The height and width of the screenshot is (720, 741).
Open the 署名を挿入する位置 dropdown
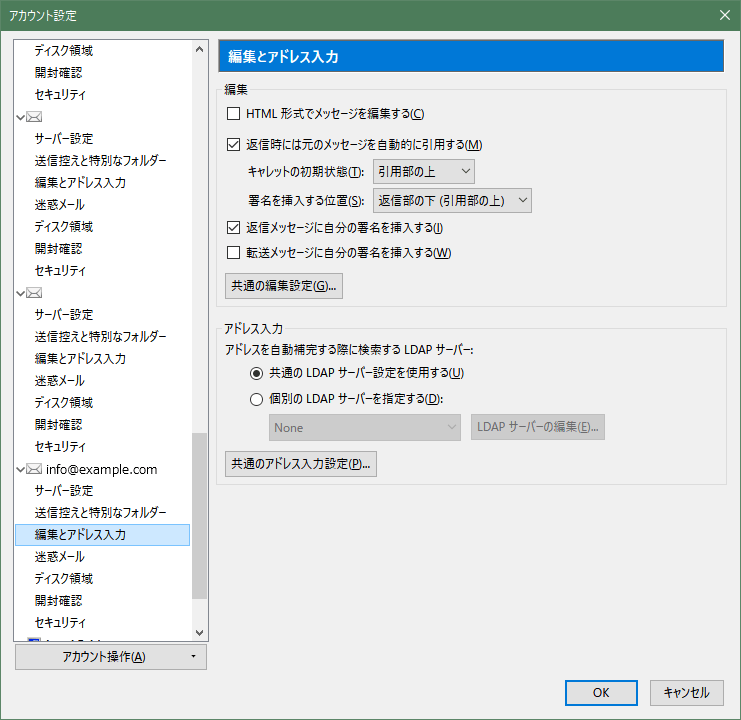coord(452,200)
